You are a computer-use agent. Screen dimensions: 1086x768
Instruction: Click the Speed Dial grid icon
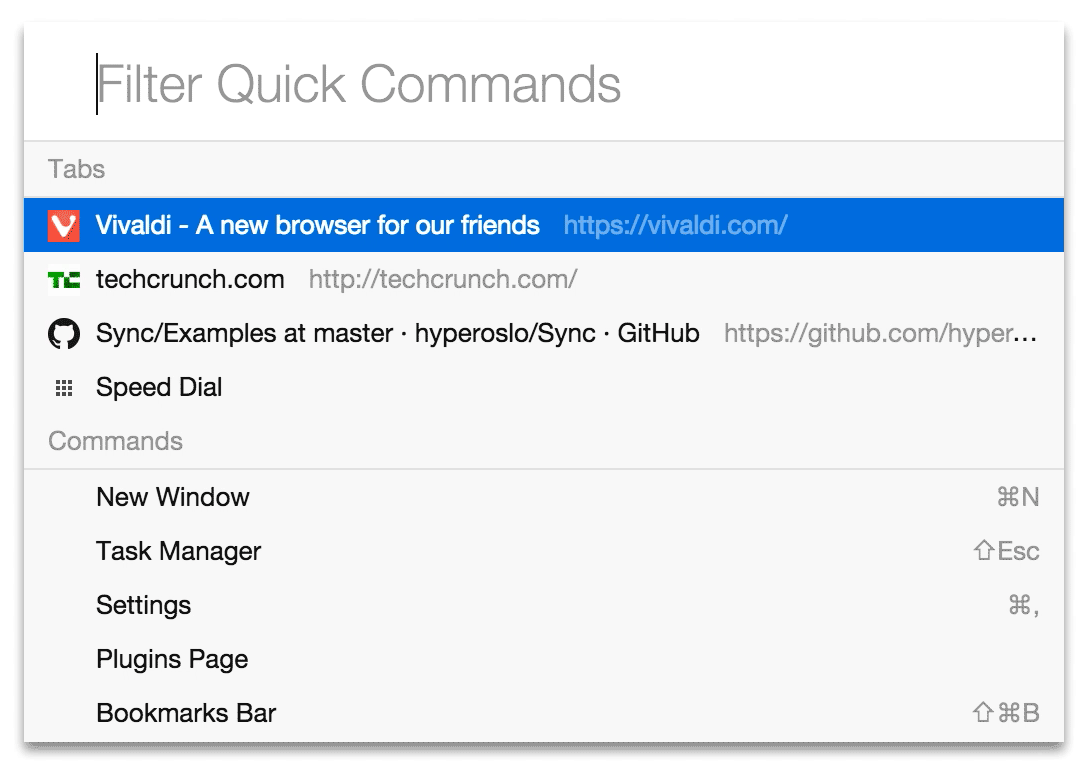click(63, 388)
